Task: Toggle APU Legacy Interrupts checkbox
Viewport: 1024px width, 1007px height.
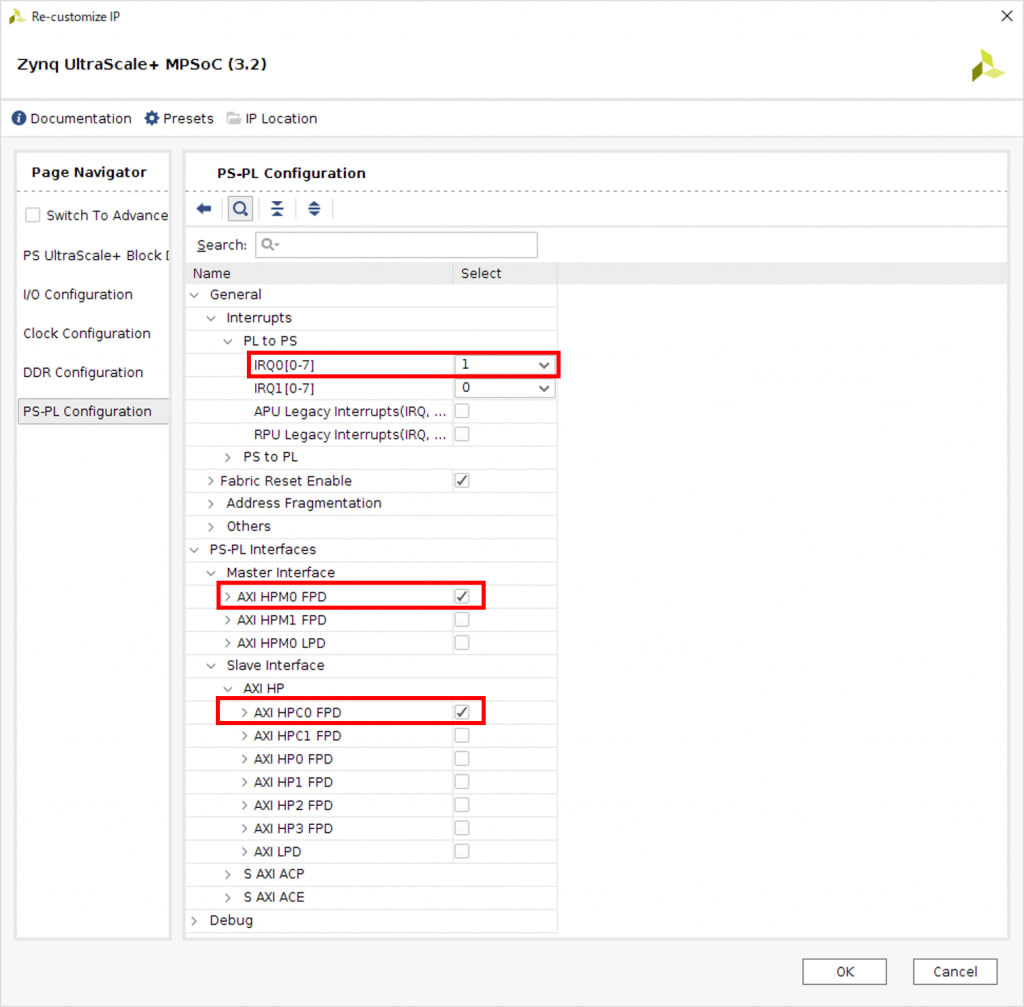Action: pyautogui.click(x=462, y=411)
